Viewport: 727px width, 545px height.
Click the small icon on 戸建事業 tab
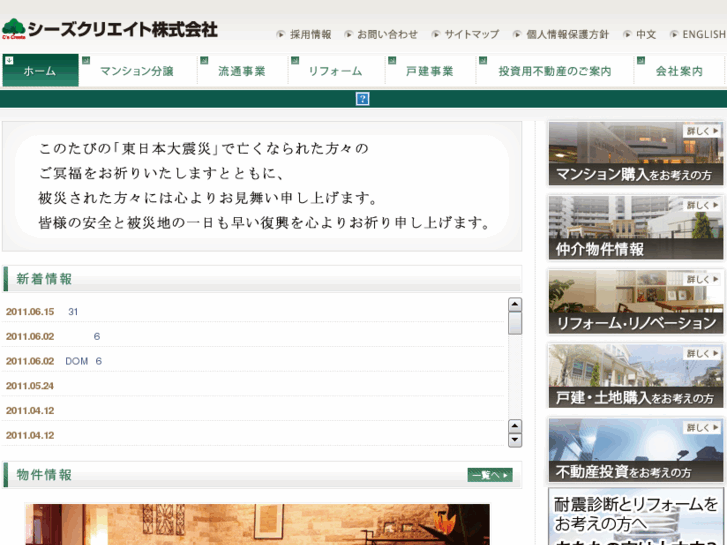(x=392, y=60)
